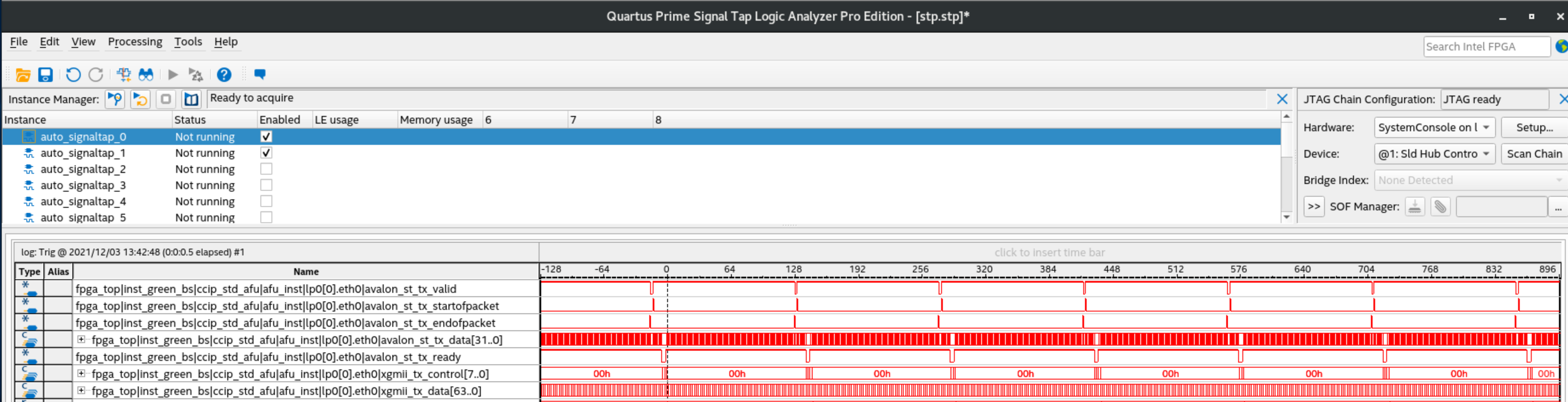Enable auto_signaltap_2 checkbox
The height and width of the screenshot is (402, 1568).
[266, 169]
